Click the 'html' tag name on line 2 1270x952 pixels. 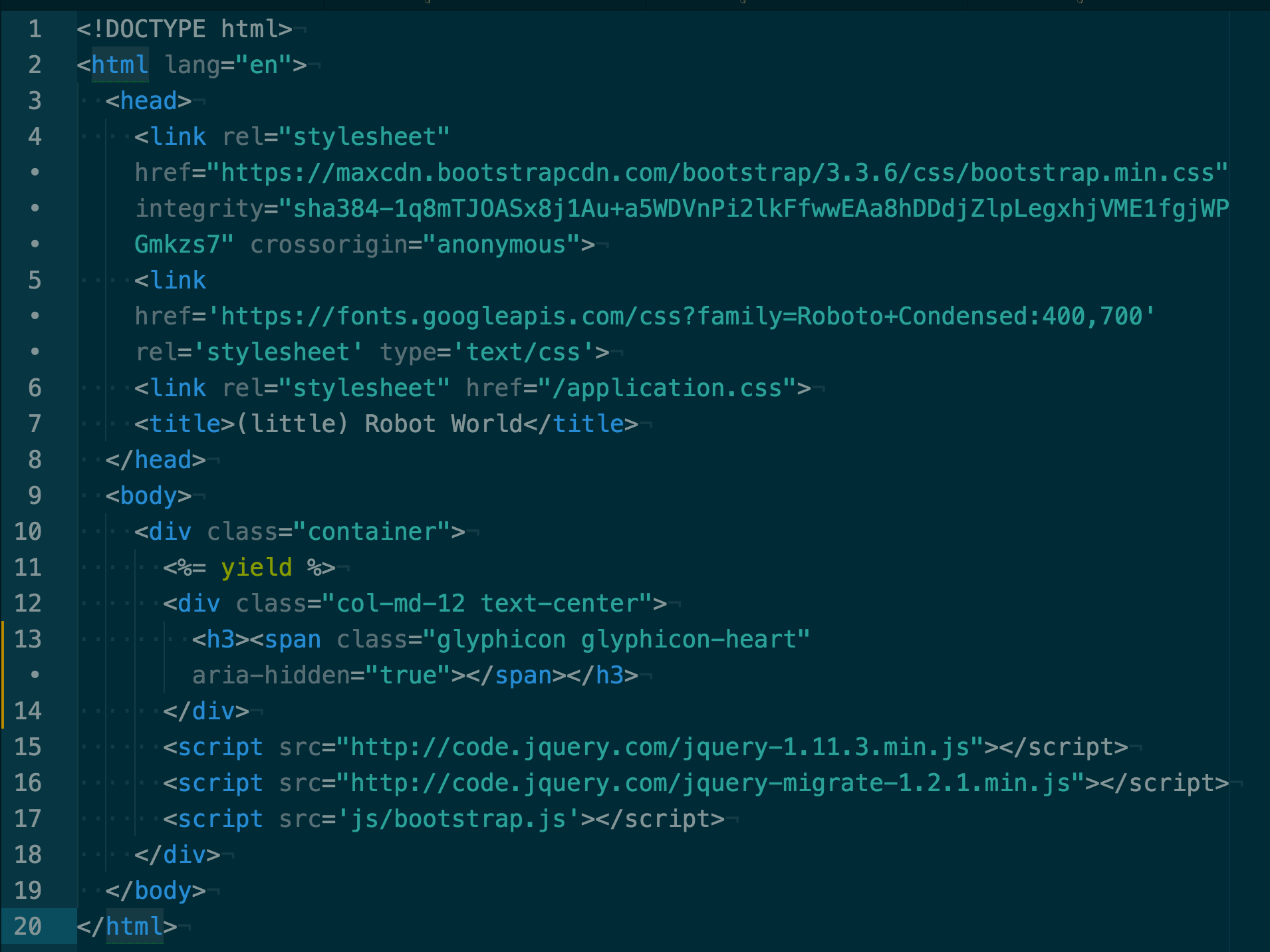pyautogui.click(x=120, y=65)
